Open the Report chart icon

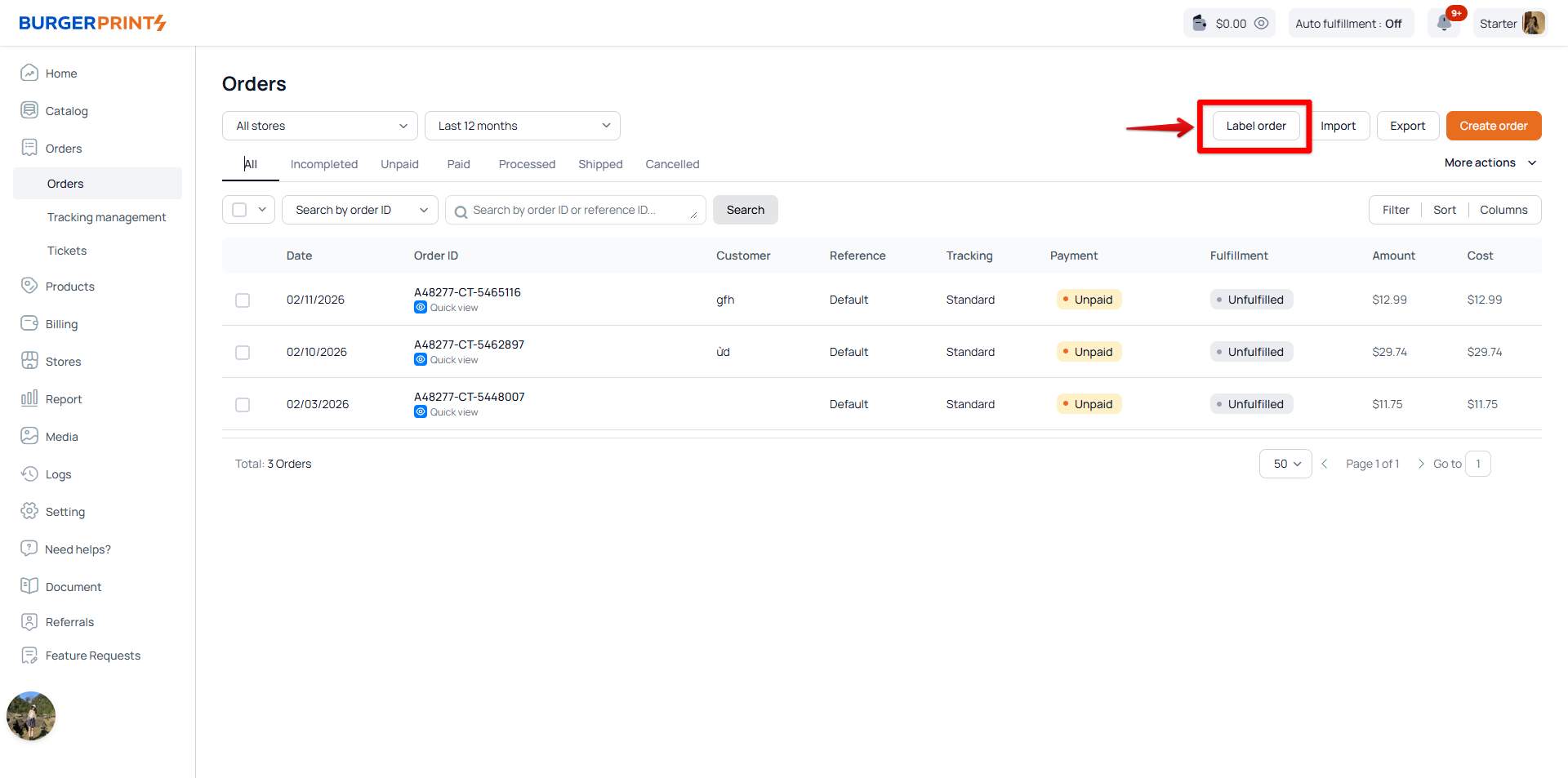(29, 398)
